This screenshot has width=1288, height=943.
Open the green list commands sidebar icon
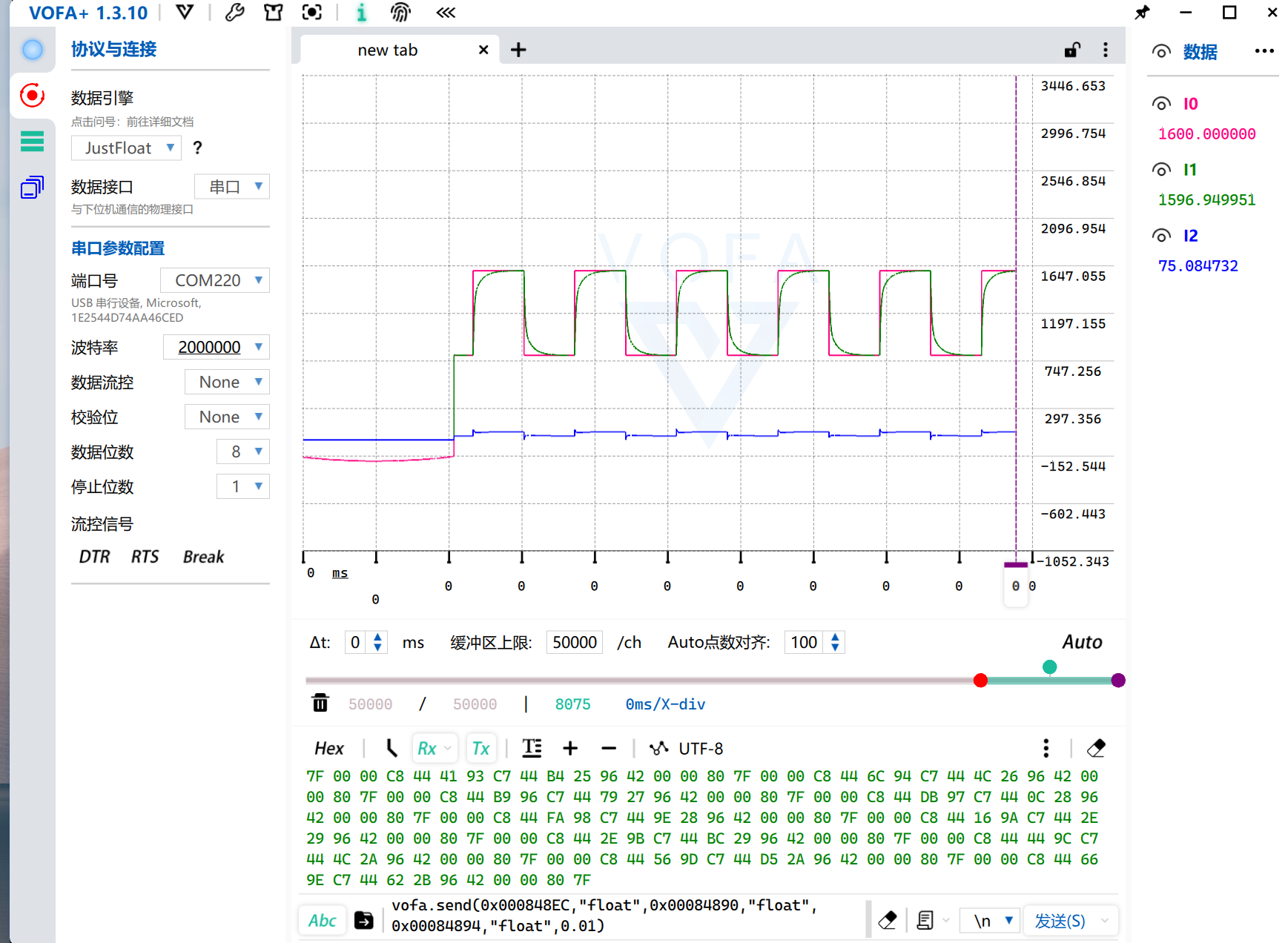[33, 141]
